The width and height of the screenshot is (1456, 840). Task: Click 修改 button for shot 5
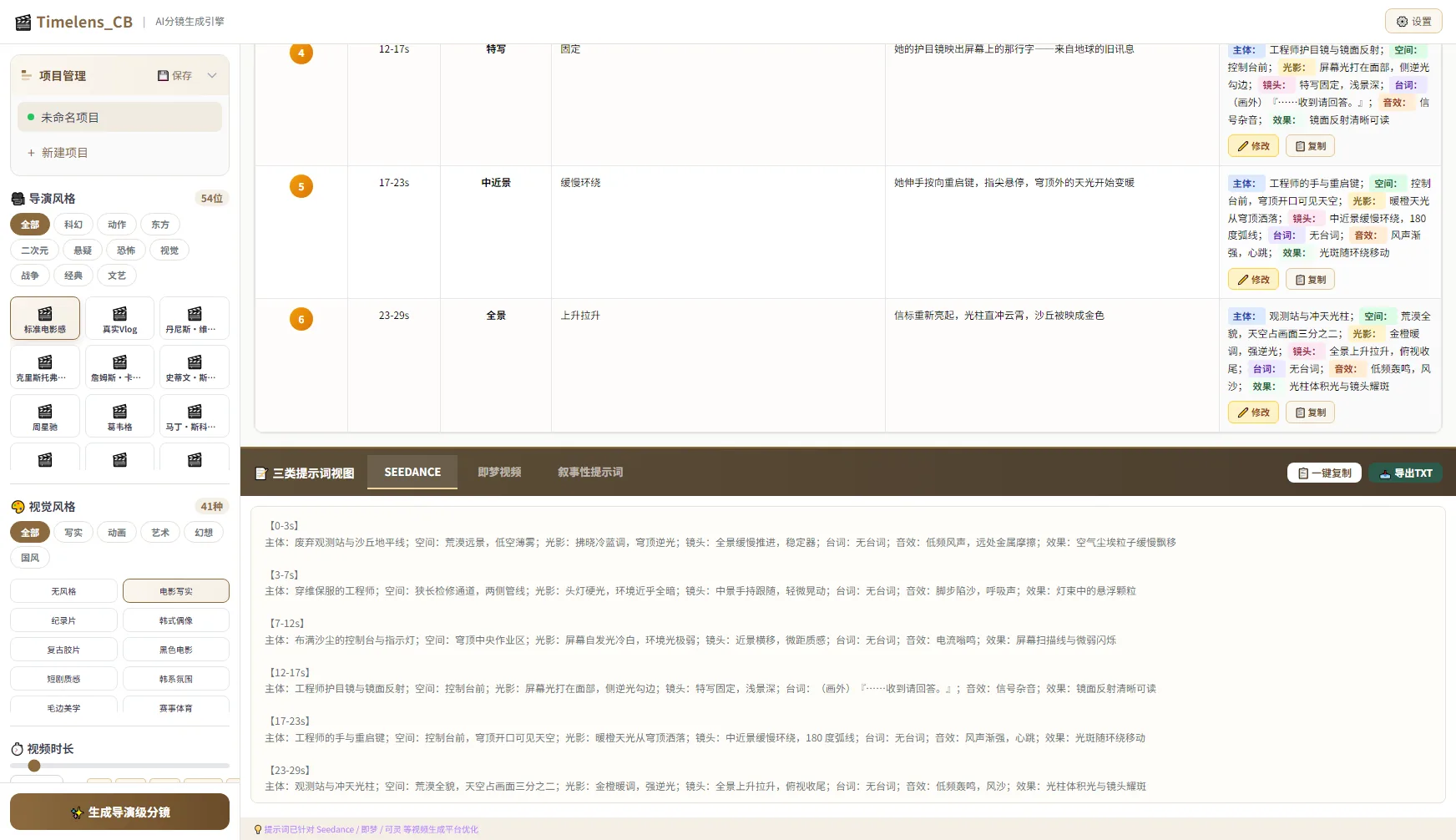1253,280
